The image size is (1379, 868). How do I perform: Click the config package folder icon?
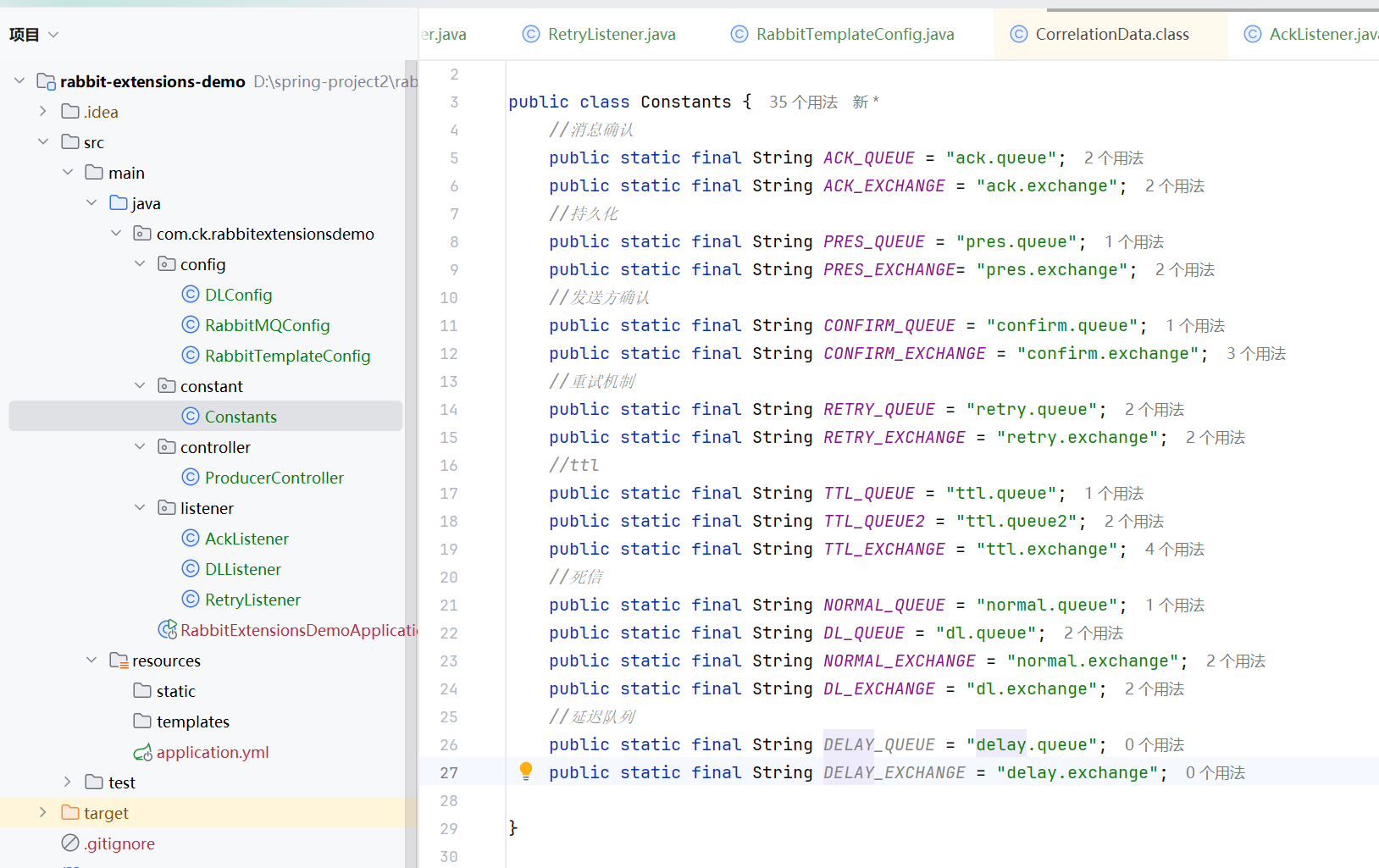[x=167, y=263]
